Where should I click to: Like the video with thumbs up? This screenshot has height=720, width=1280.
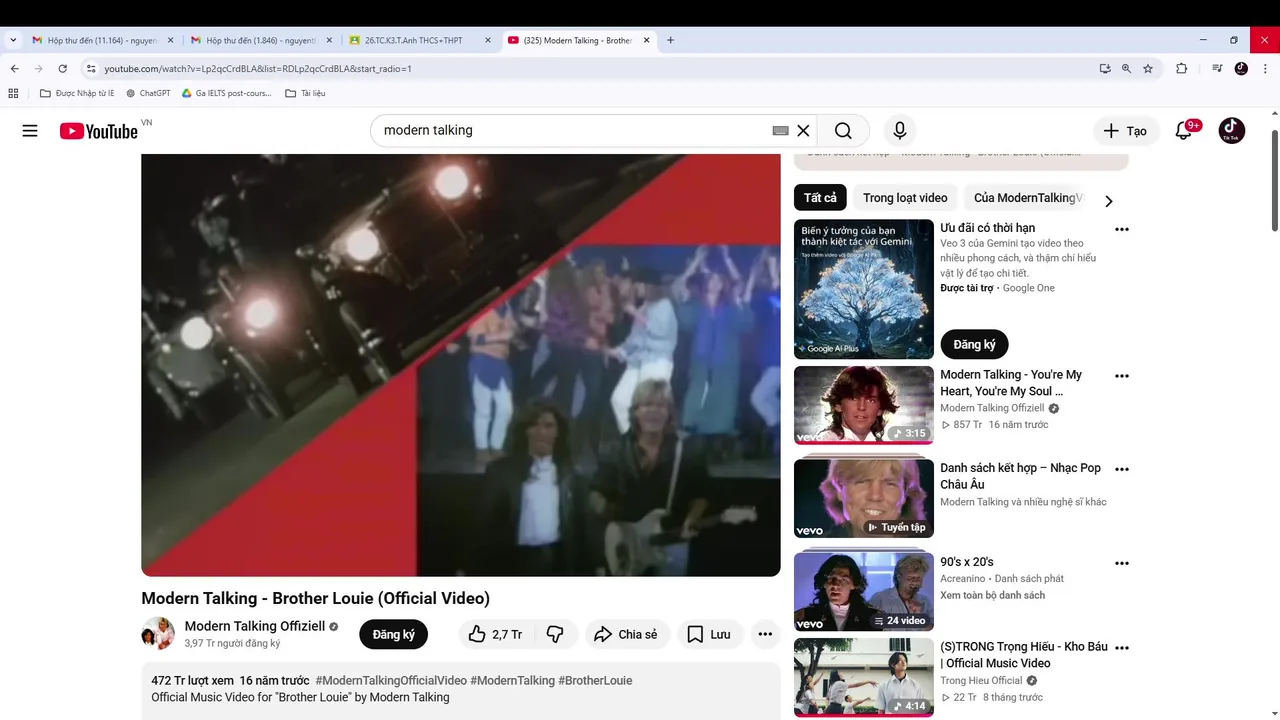pos(497,634)
